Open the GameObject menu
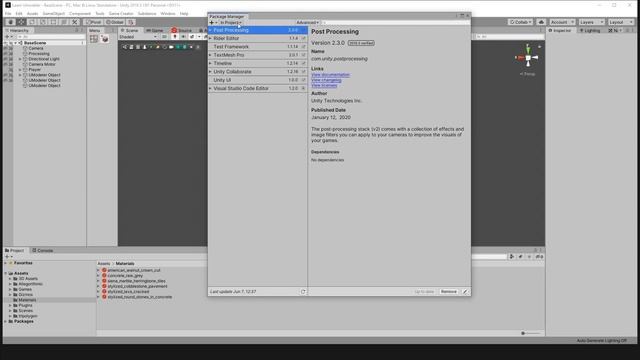 pos(54,13)
